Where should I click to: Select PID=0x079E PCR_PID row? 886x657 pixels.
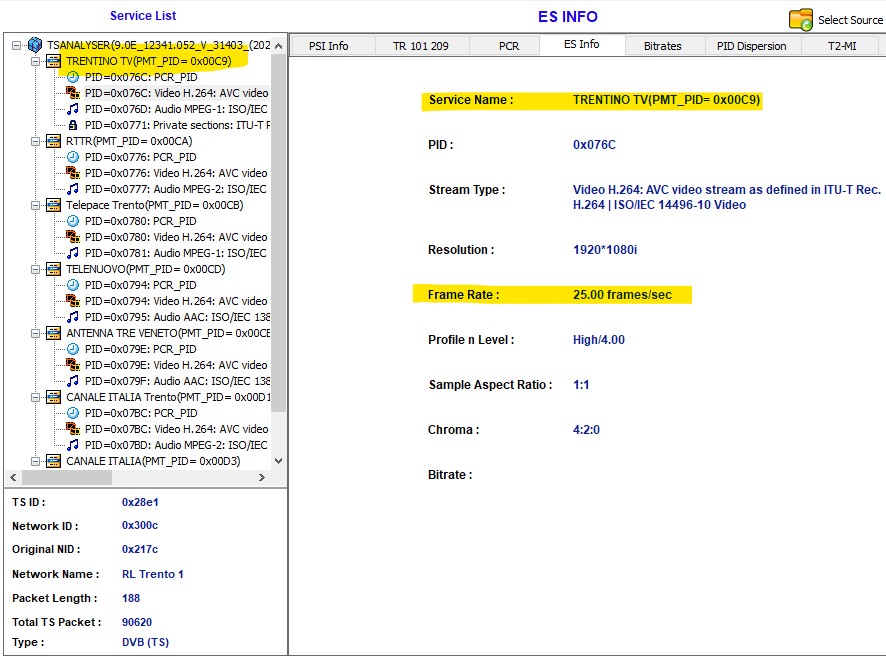coord(141,349)
